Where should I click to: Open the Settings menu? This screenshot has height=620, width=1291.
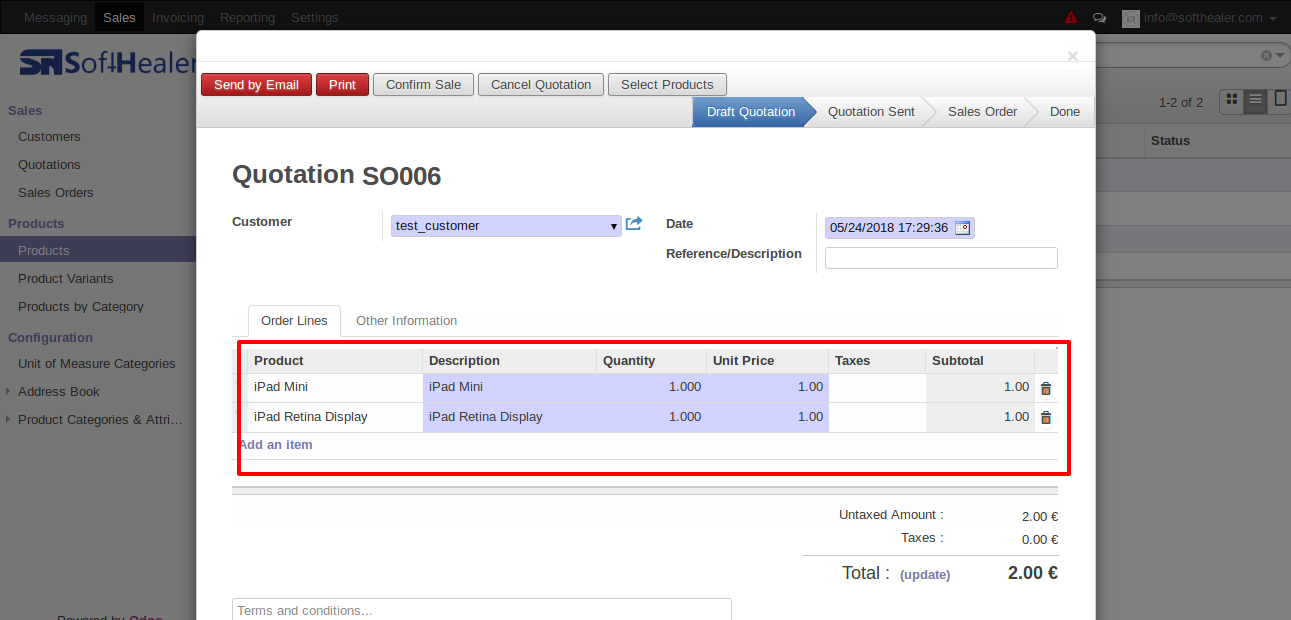pyautogui.click(x=315, y=17)
